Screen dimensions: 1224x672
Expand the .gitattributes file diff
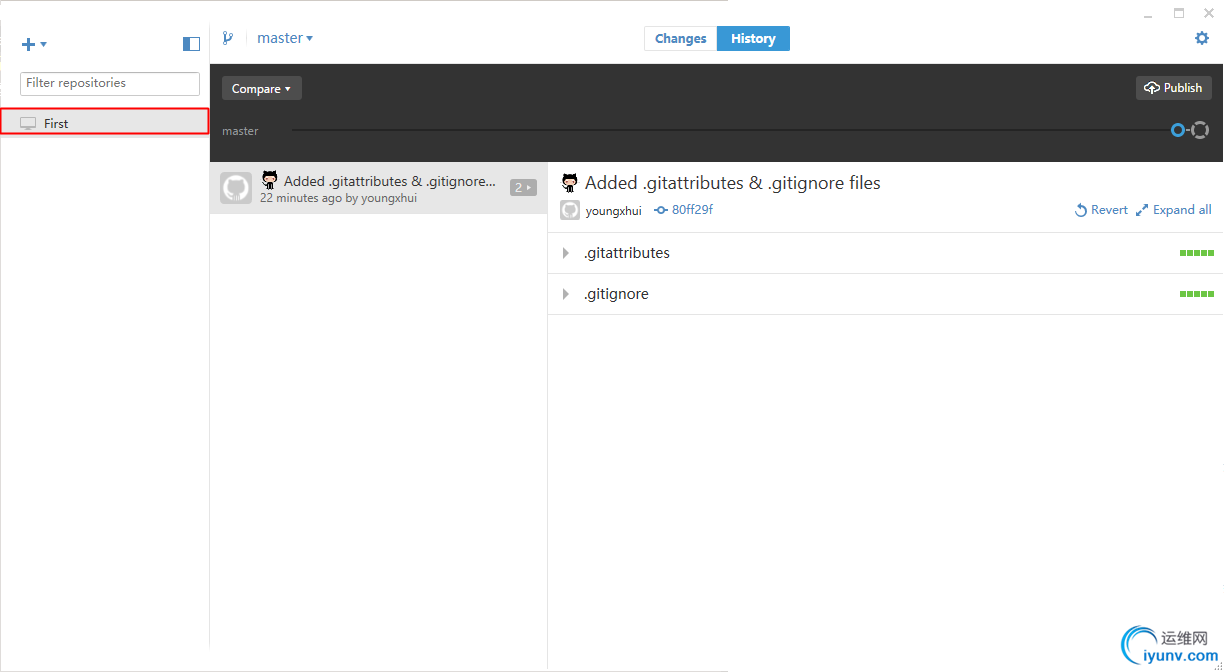(566, 253)
